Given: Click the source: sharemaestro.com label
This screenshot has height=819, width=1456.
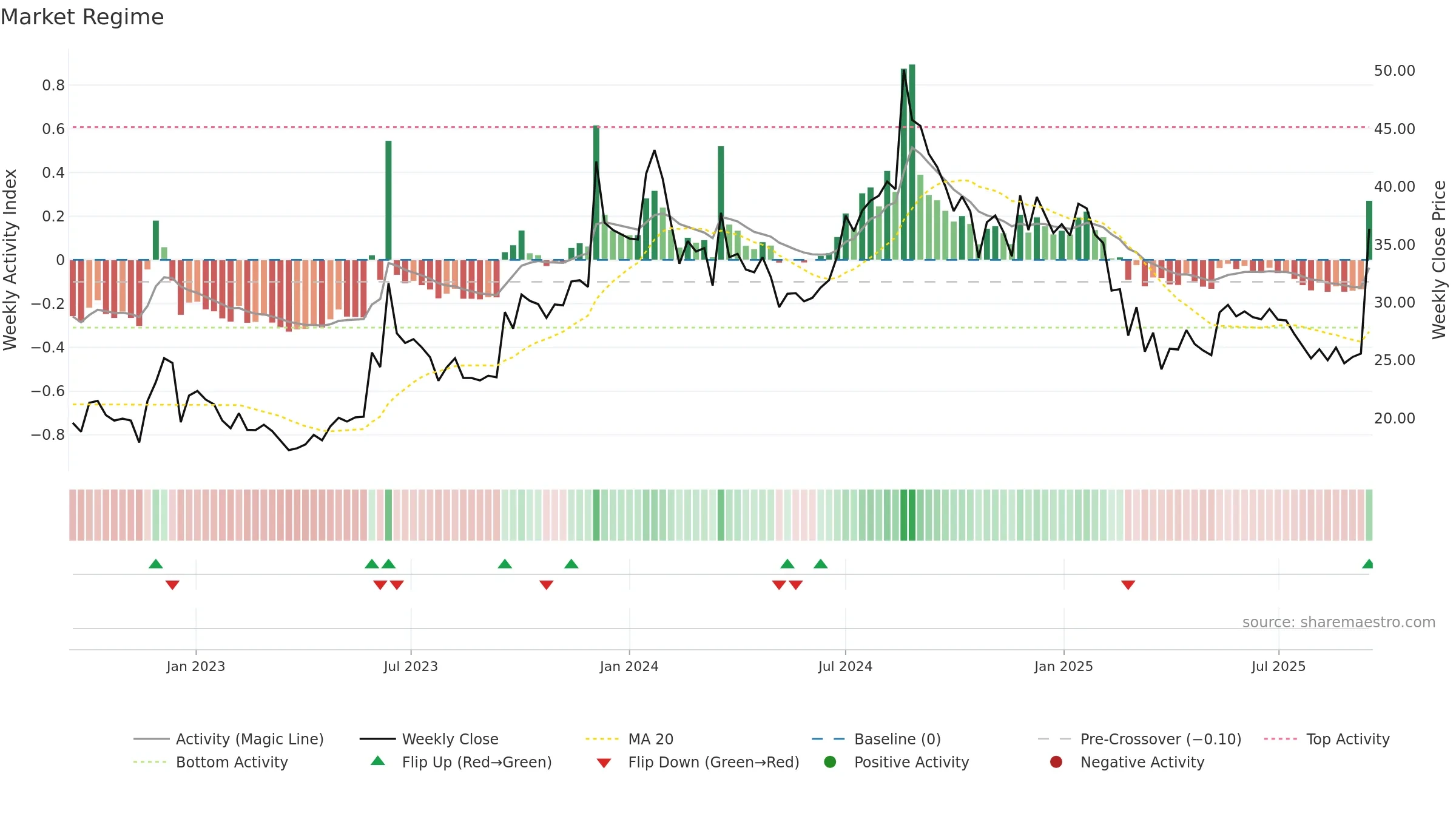Looking at the screenshot, I should (x=1339, y=622).
